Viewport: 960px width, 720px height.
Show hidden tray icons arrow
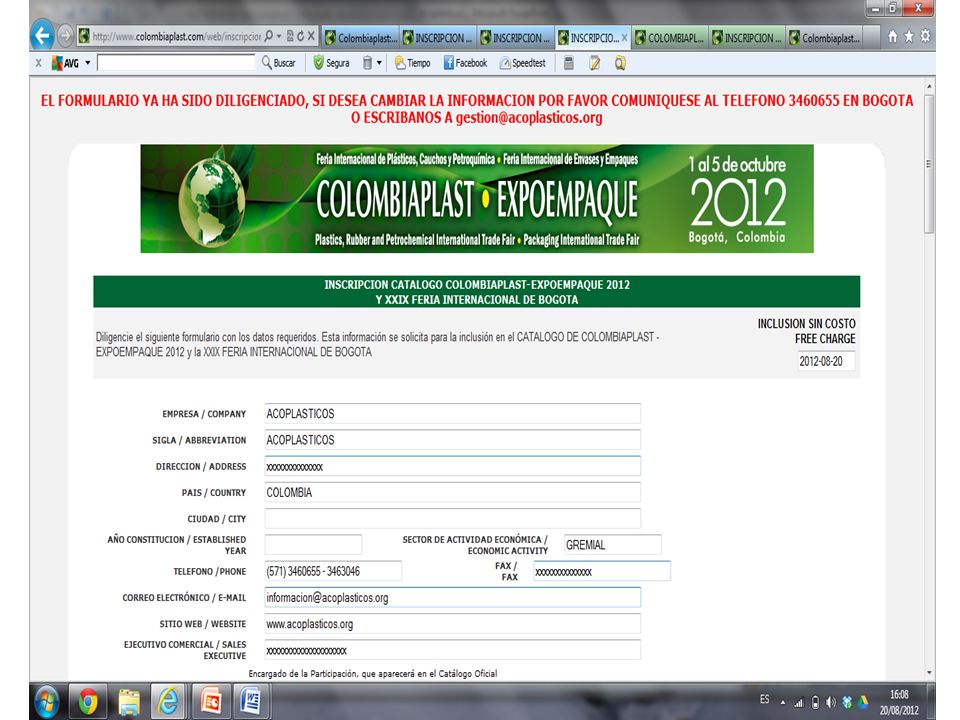[x=782, y=702]
